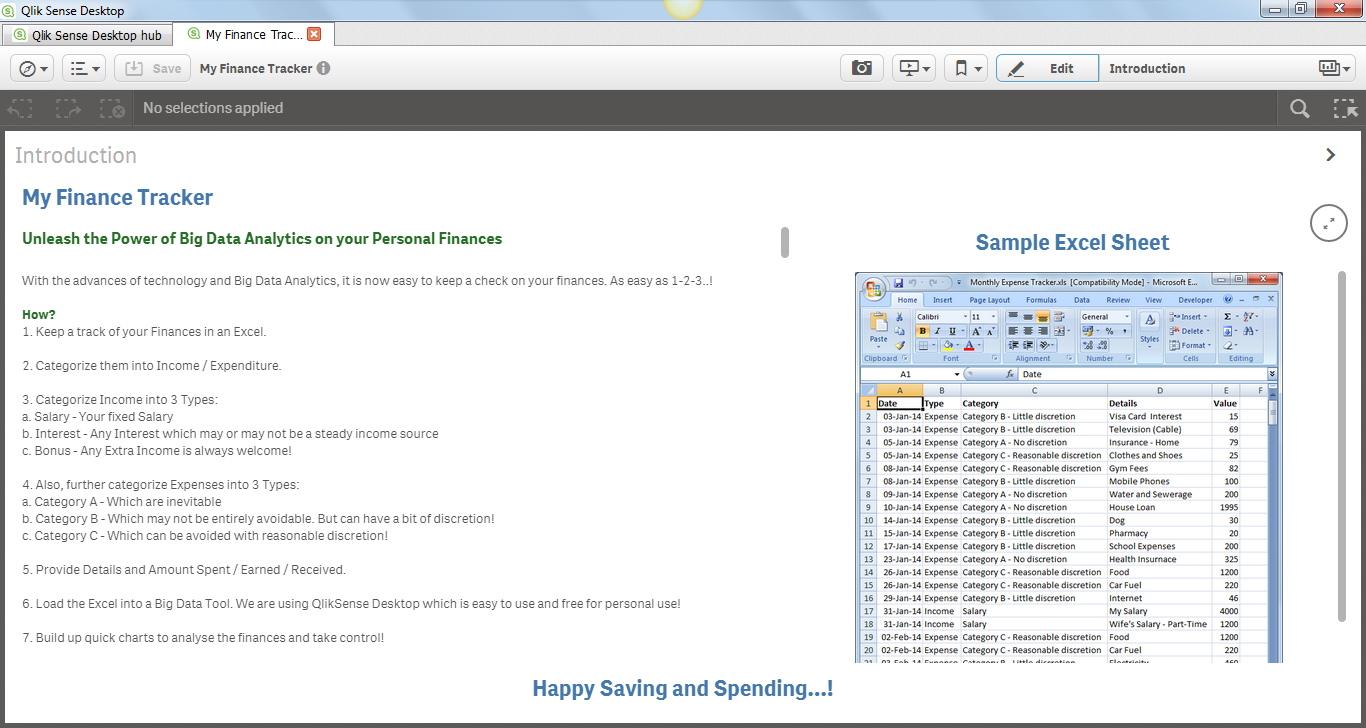The height and width of the screenshot is (728, 1366).
Task: Click the Office button in Excel image
Action: 874,291
